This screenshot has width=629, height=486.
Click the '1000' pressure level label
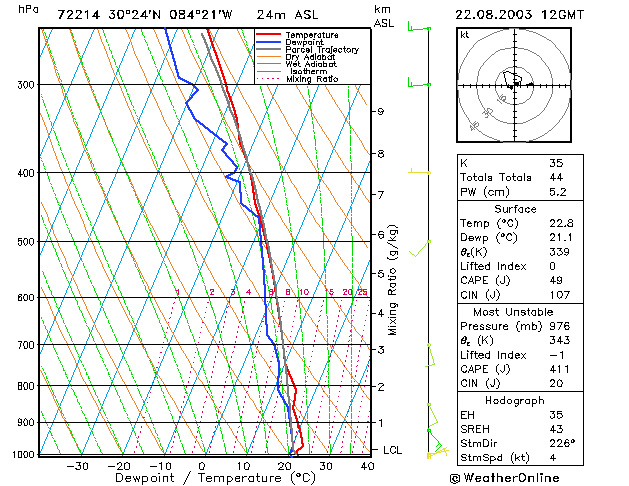(x=23, y=455)
